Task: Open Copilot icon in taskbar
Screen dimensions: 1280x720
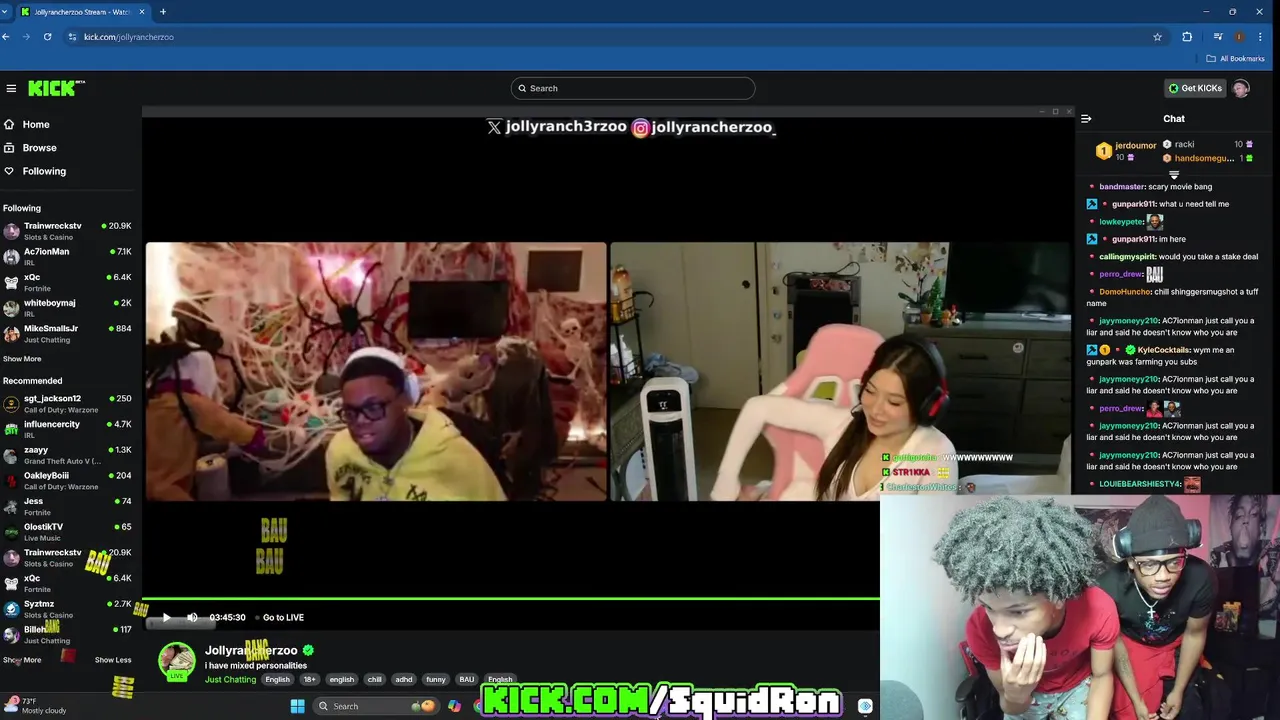Action: (x=455, y=706)
